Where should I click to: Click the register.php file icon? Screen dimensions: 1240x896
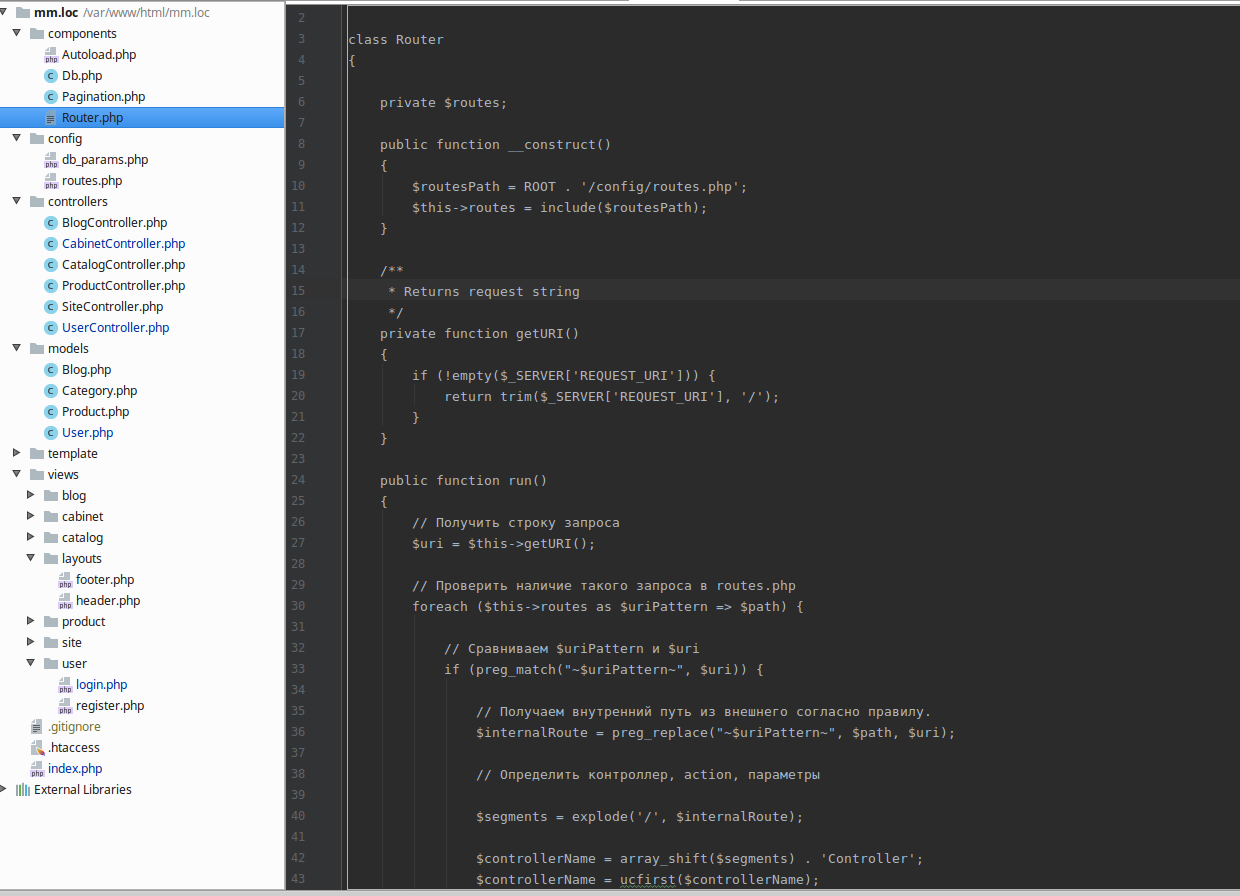(x=65, y=706)
